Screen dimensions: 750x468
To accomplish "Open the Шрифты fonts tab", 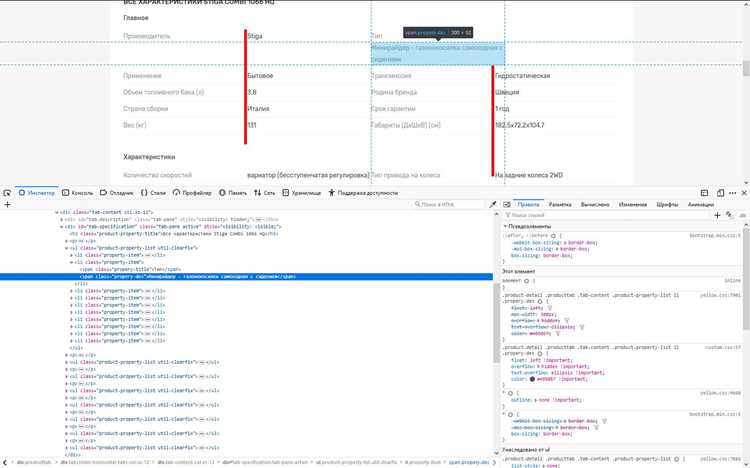I will point(667,204).
